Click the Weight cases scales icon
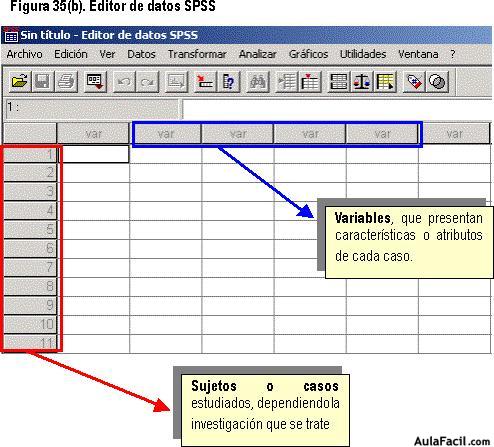This screenshot has width=494, height=447. click(x=362, y=81)
